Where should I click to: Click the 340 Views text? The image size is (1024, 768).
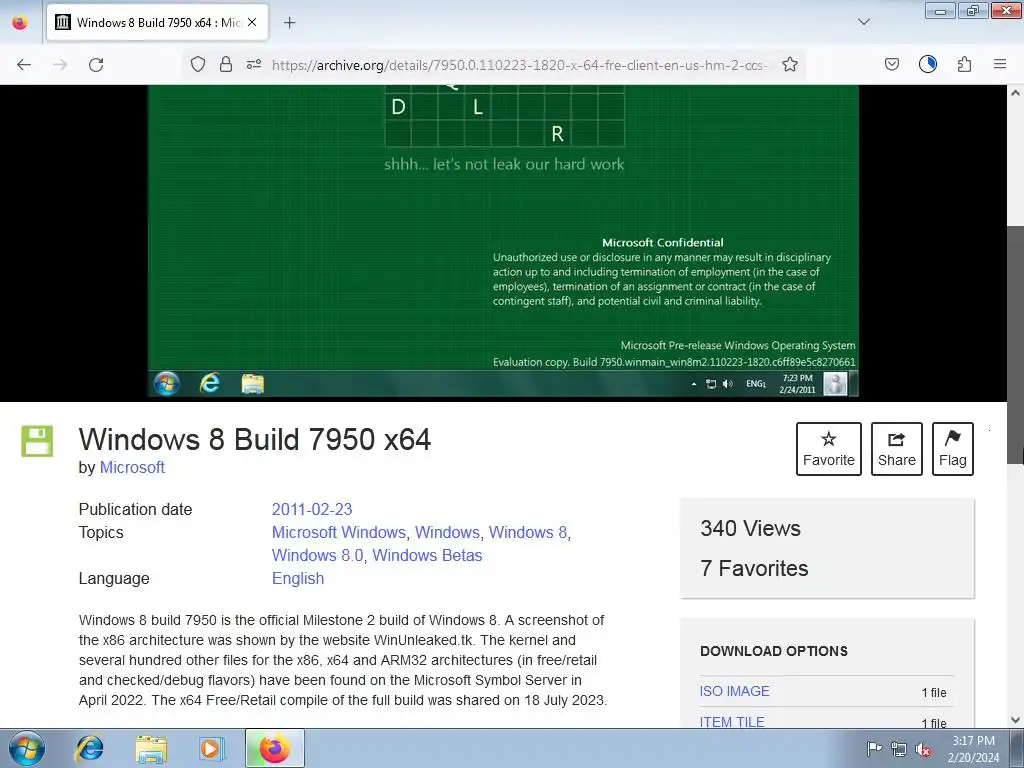click(750, 528)
